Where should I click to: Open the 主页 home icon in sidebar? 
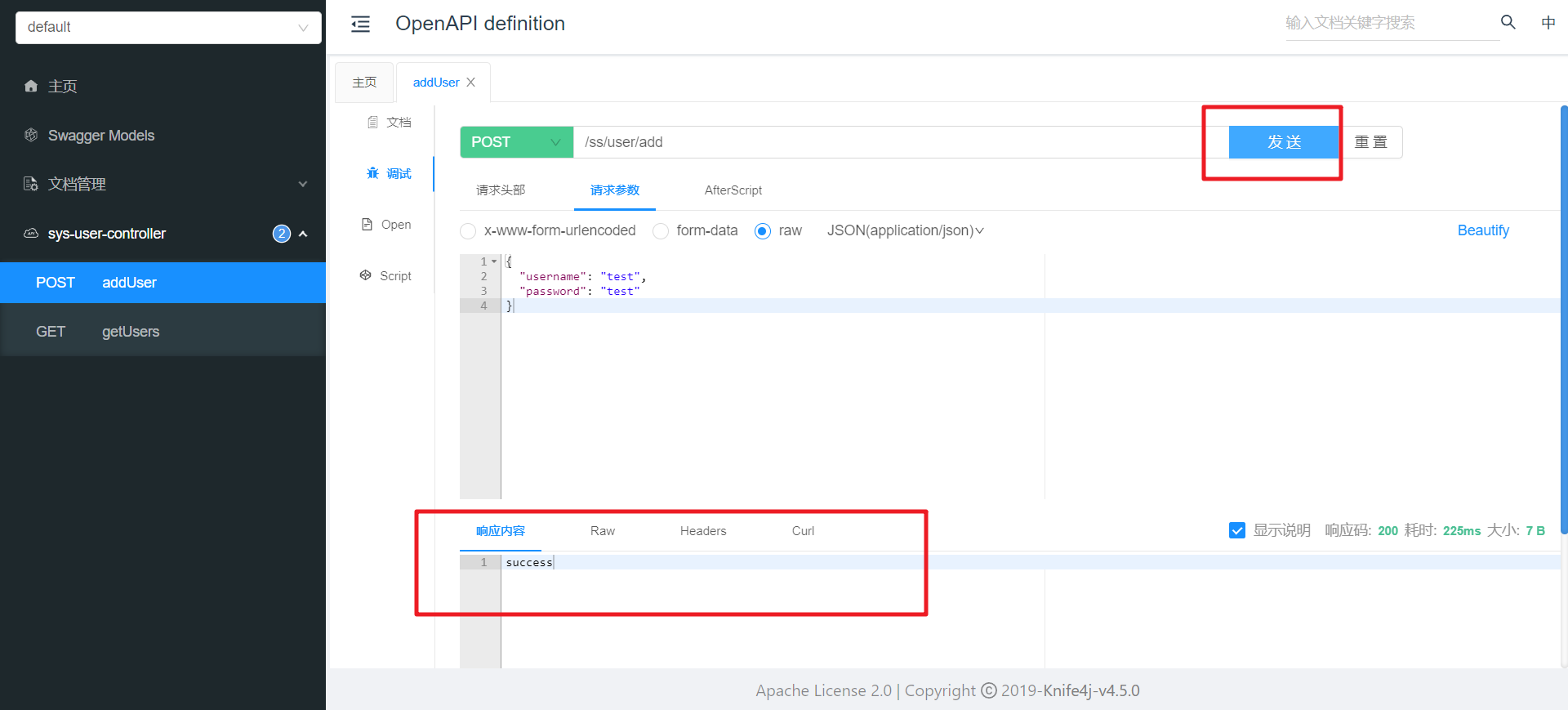click(x=31, y=86)
